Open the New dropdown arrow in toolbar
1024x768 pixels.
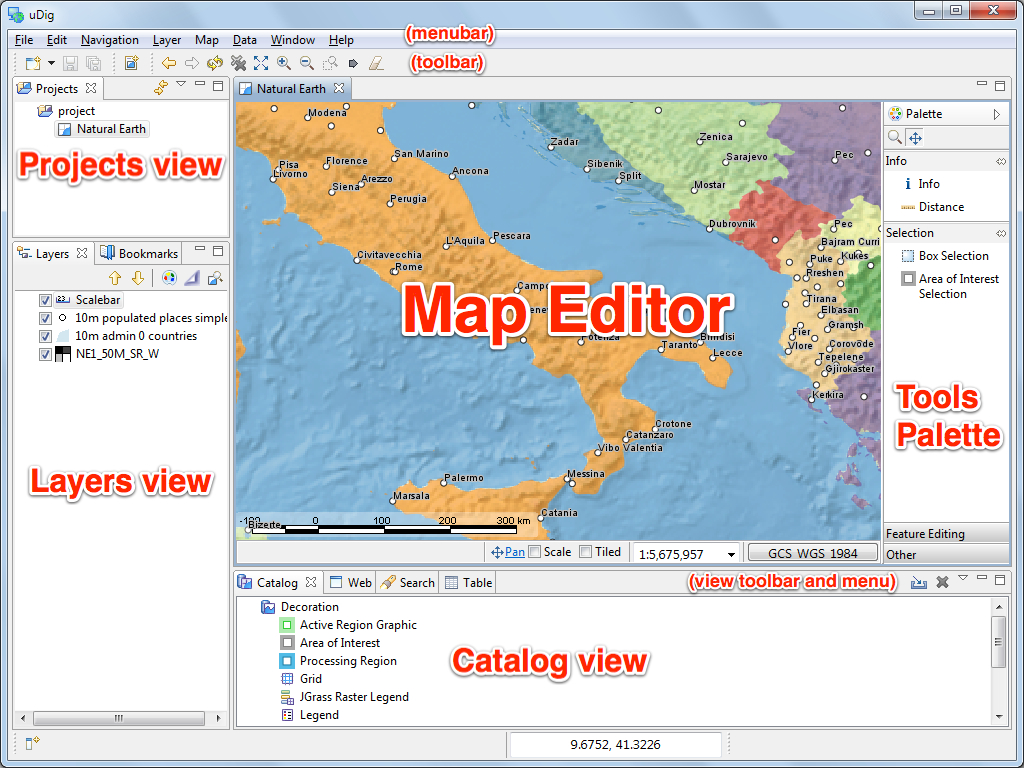click(x=51, y=63)
